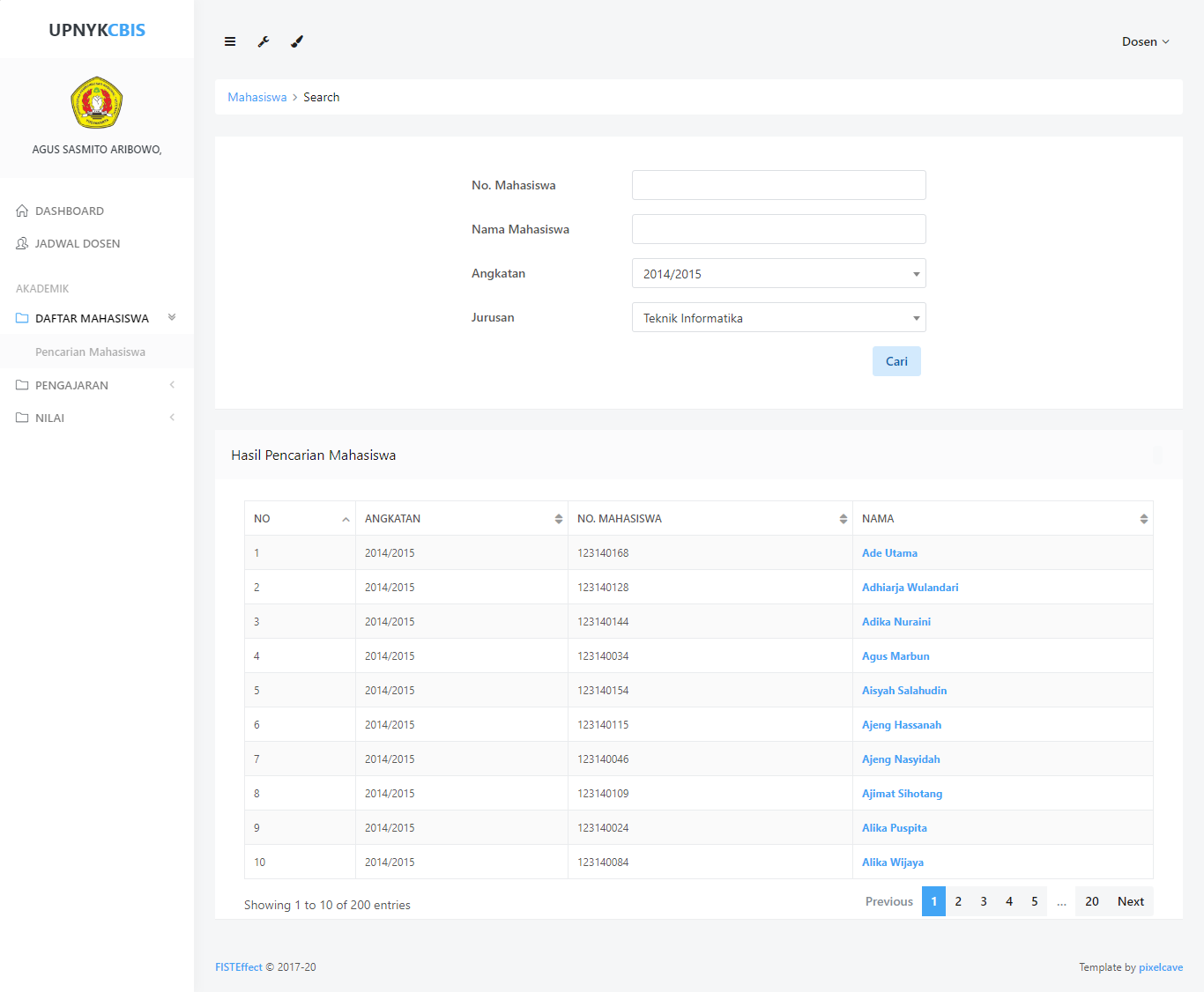Click the Dashboard home icon
1204x992 pixels.
pos(22,211)
